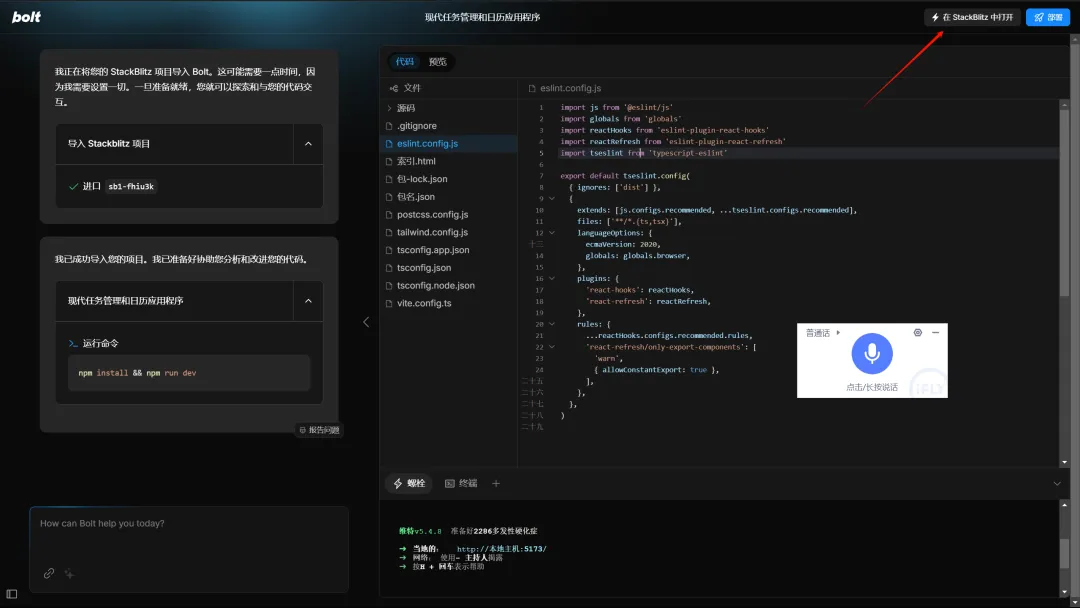Open 普通话 language dropdown in voice widget

[x=823, y=333]
